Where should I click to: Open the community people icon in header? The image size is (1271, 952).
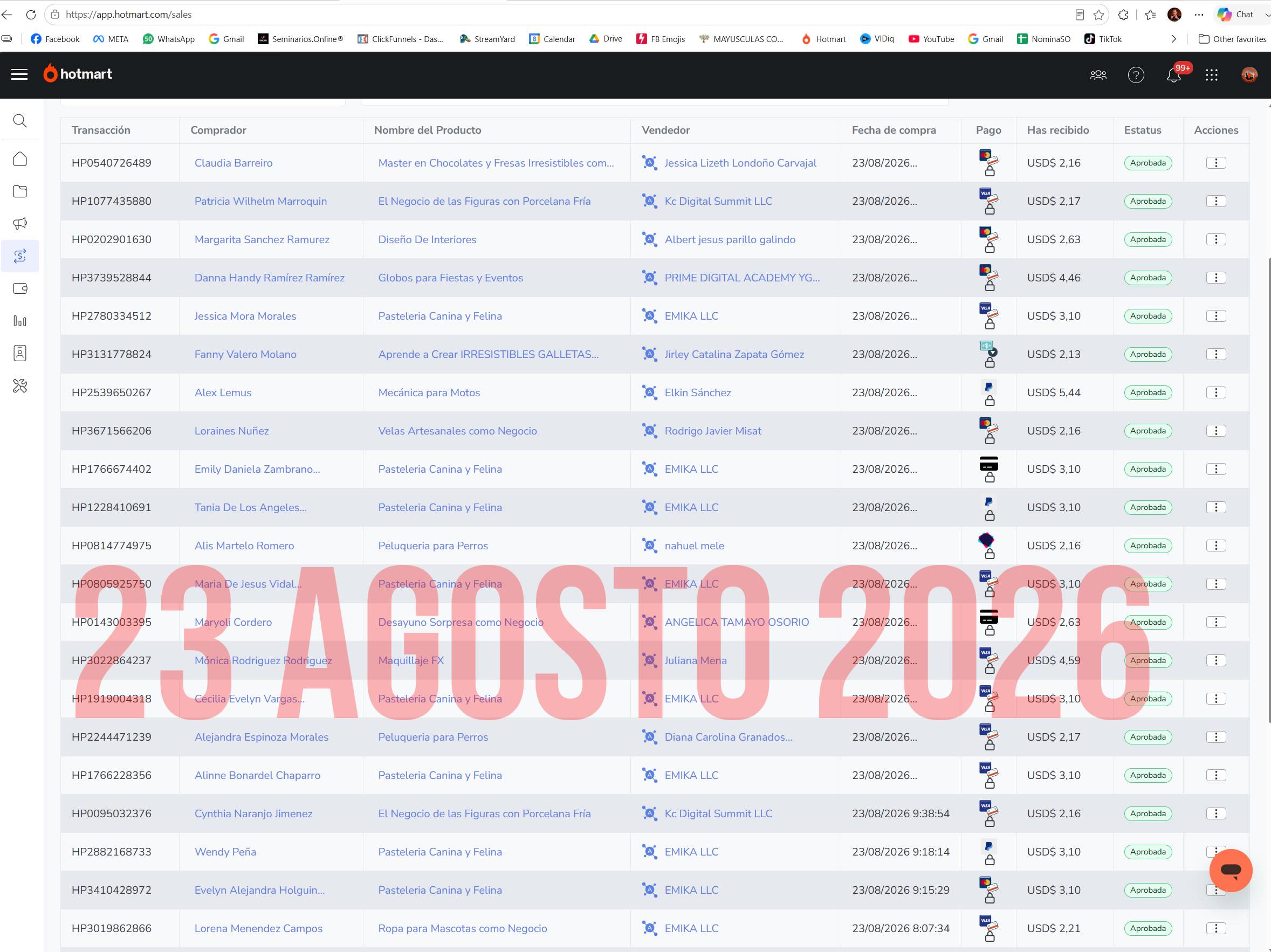tap(1098, 75)
